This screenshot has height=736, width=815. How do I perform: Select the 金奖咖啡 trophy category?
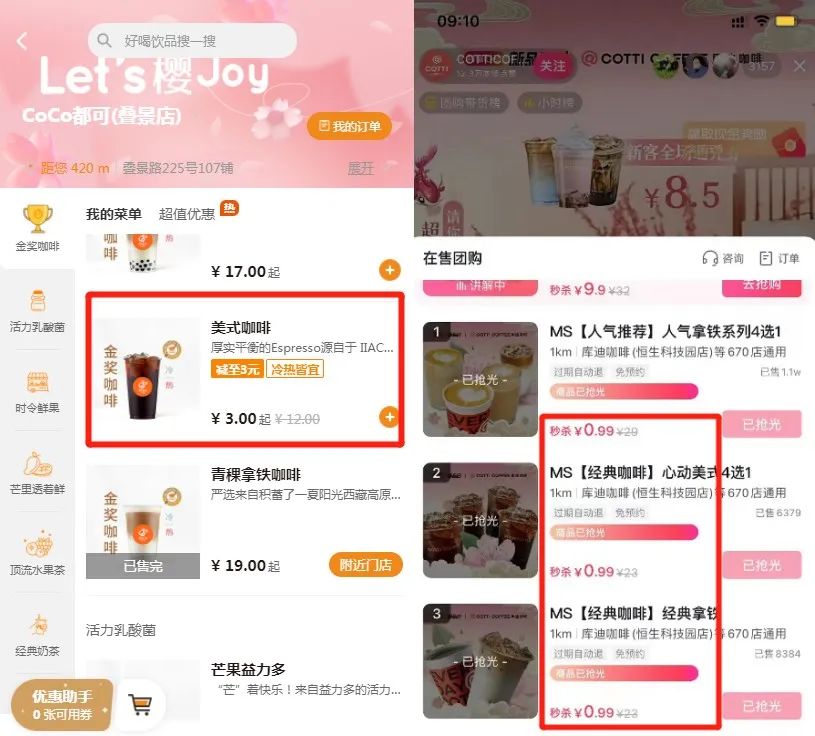click(x=37, y=228)
